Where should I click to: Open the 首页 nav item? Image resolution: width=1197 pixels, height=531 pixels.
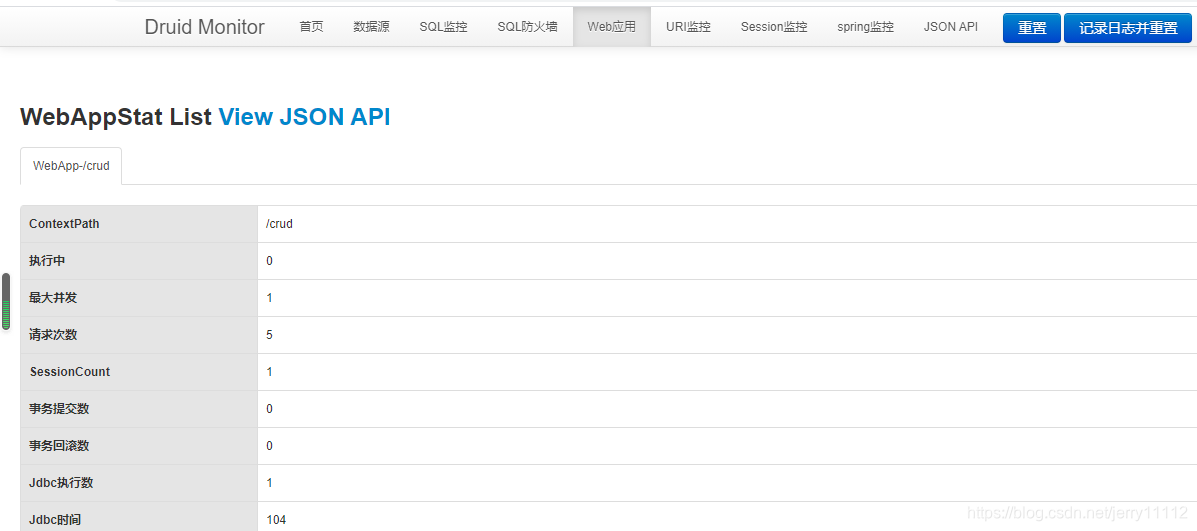click(x=311, y=27)
